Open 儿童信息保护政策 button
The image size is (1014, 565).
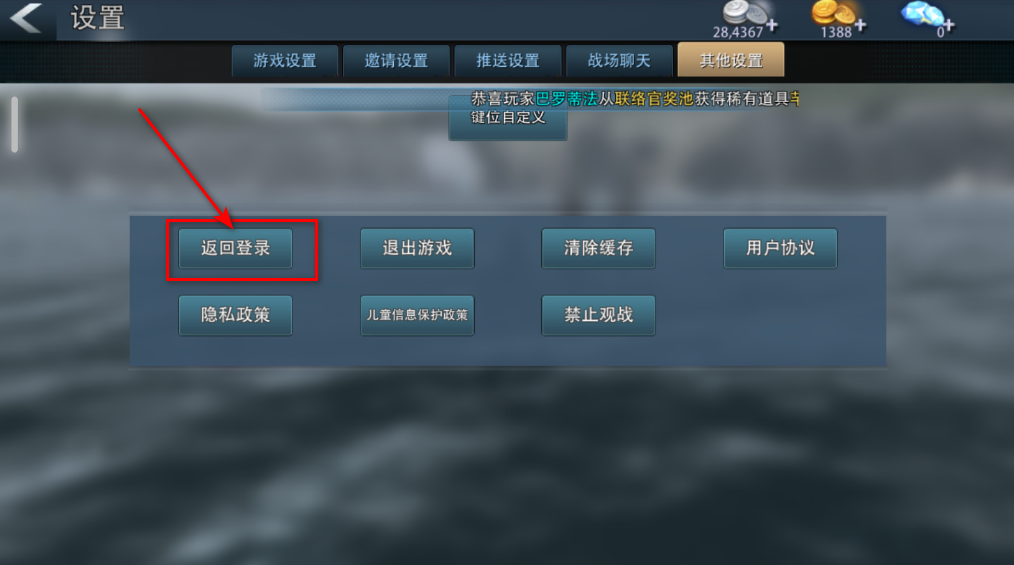(417, 315)
